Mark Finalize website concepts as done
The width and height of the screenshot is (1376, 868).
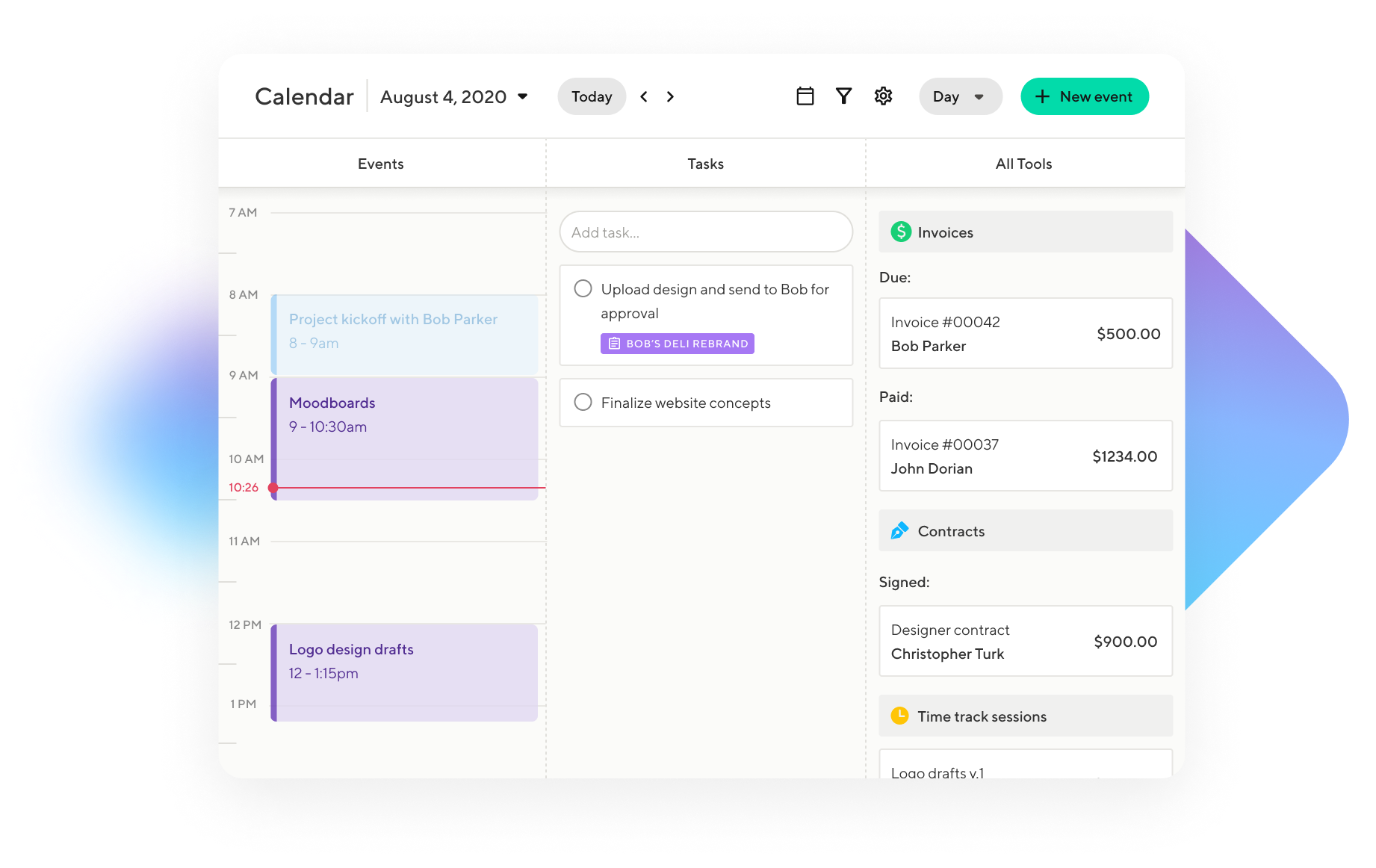[583, 403]
